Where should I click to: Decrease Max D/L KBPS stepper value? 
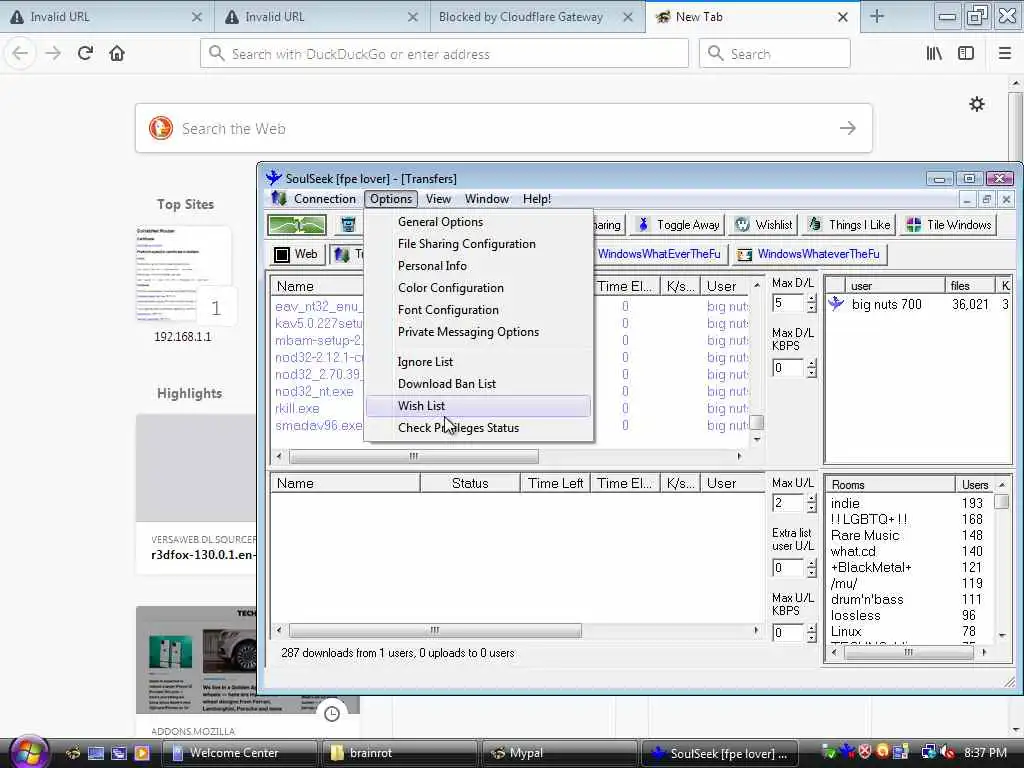tap(812, 373)
